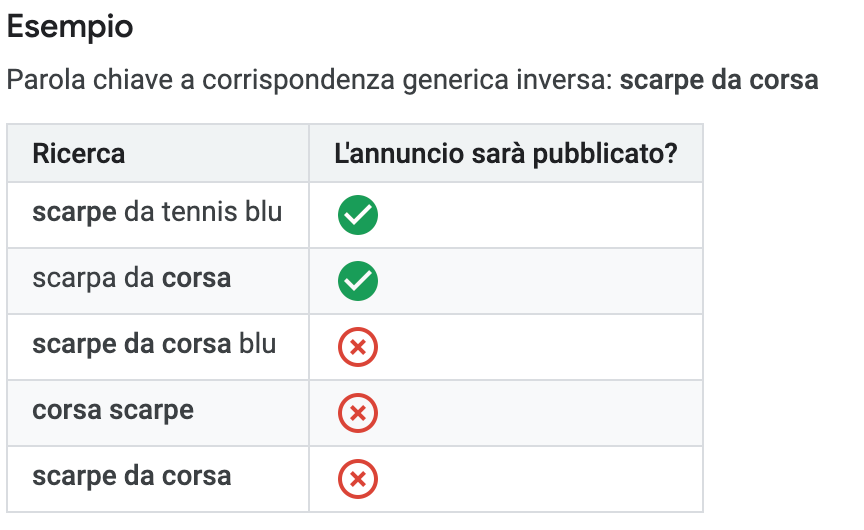Click the scarpe da tennis blu search cell

pos(158,215)
